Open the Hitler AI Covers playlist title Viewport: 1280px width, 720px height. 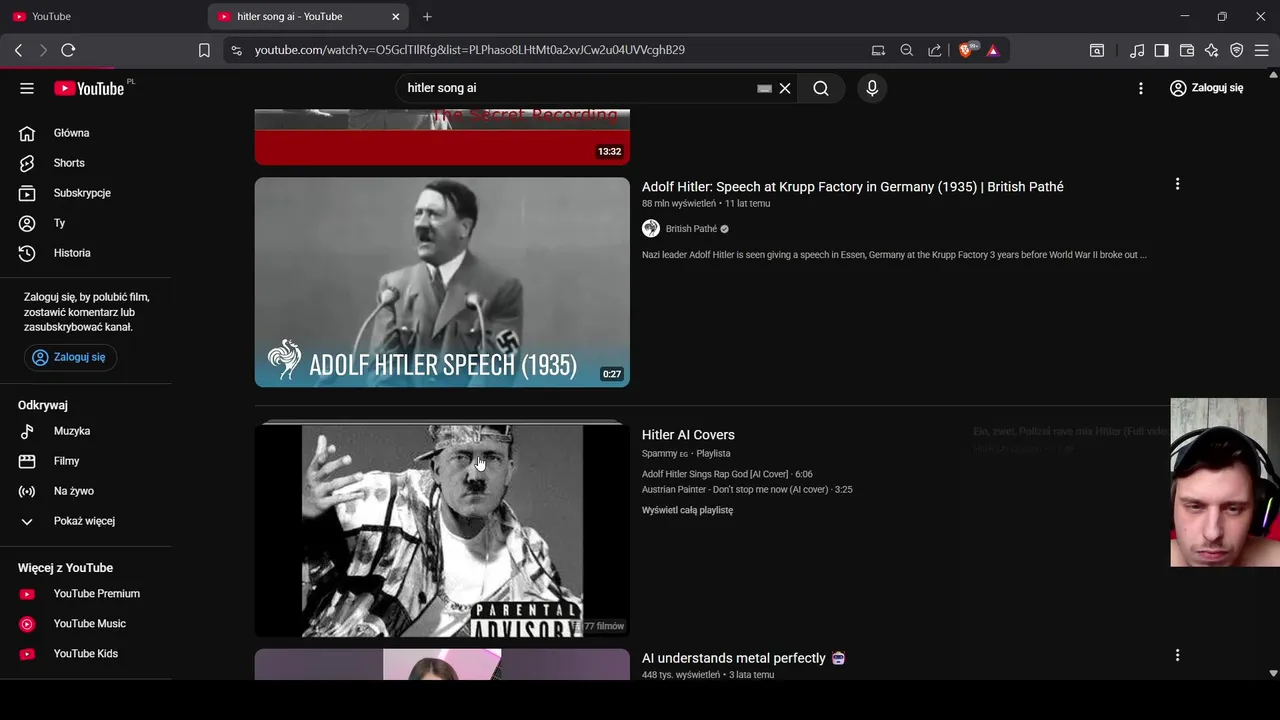click(688, 435)
